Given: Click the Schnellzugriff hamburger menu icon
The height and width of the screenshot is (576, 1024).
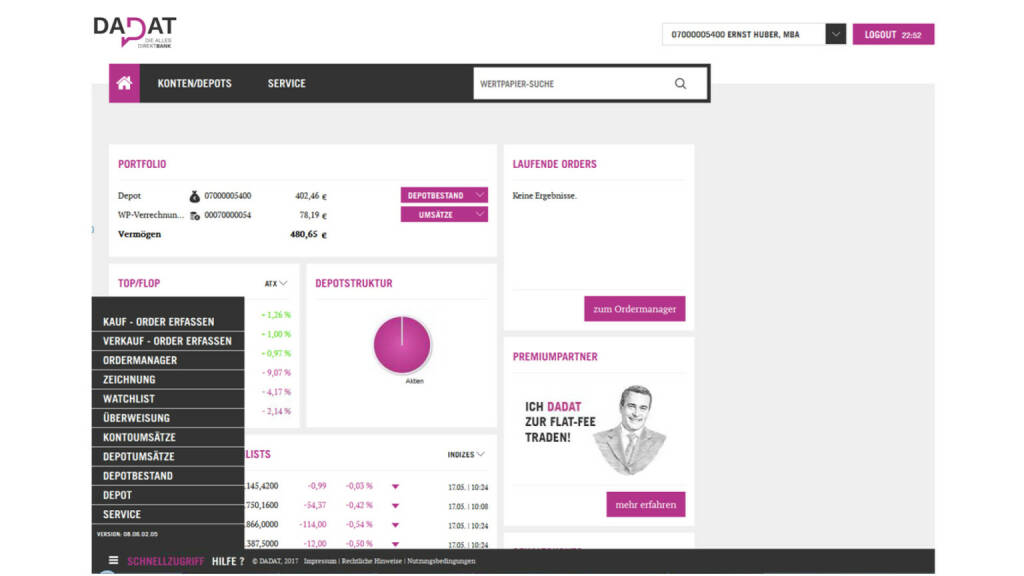Looking at the screenshot, I should point(113,561).
